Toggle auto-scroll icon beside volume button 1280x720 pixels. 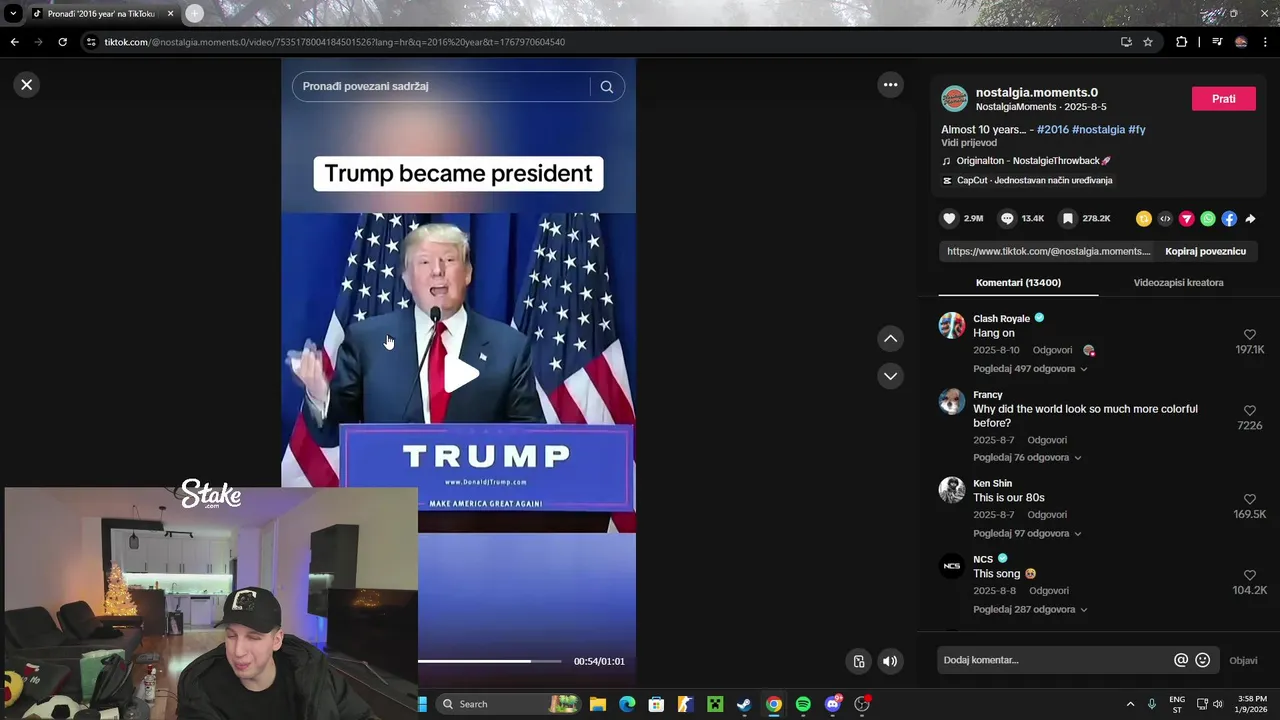[858, 661]
